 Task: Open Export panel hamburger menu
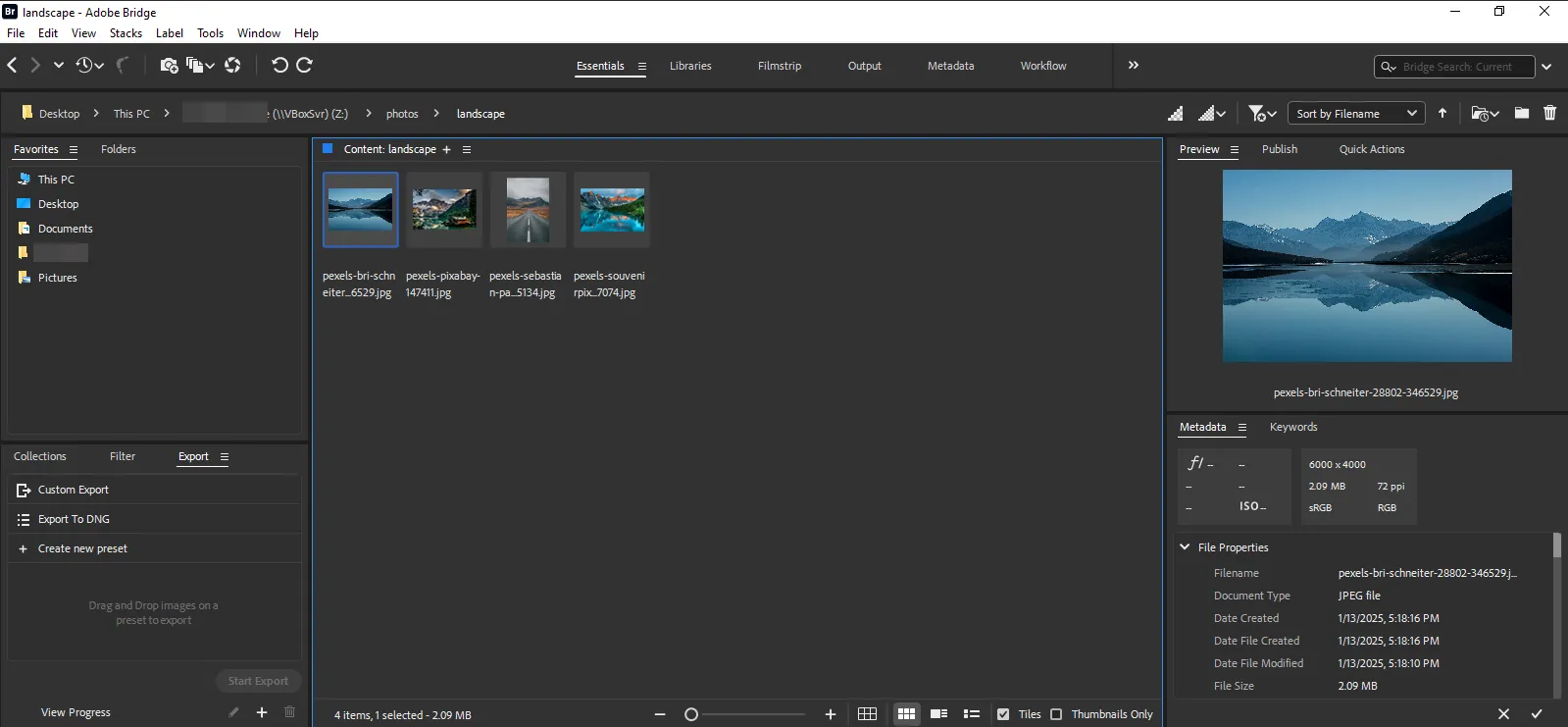(225, 457)
